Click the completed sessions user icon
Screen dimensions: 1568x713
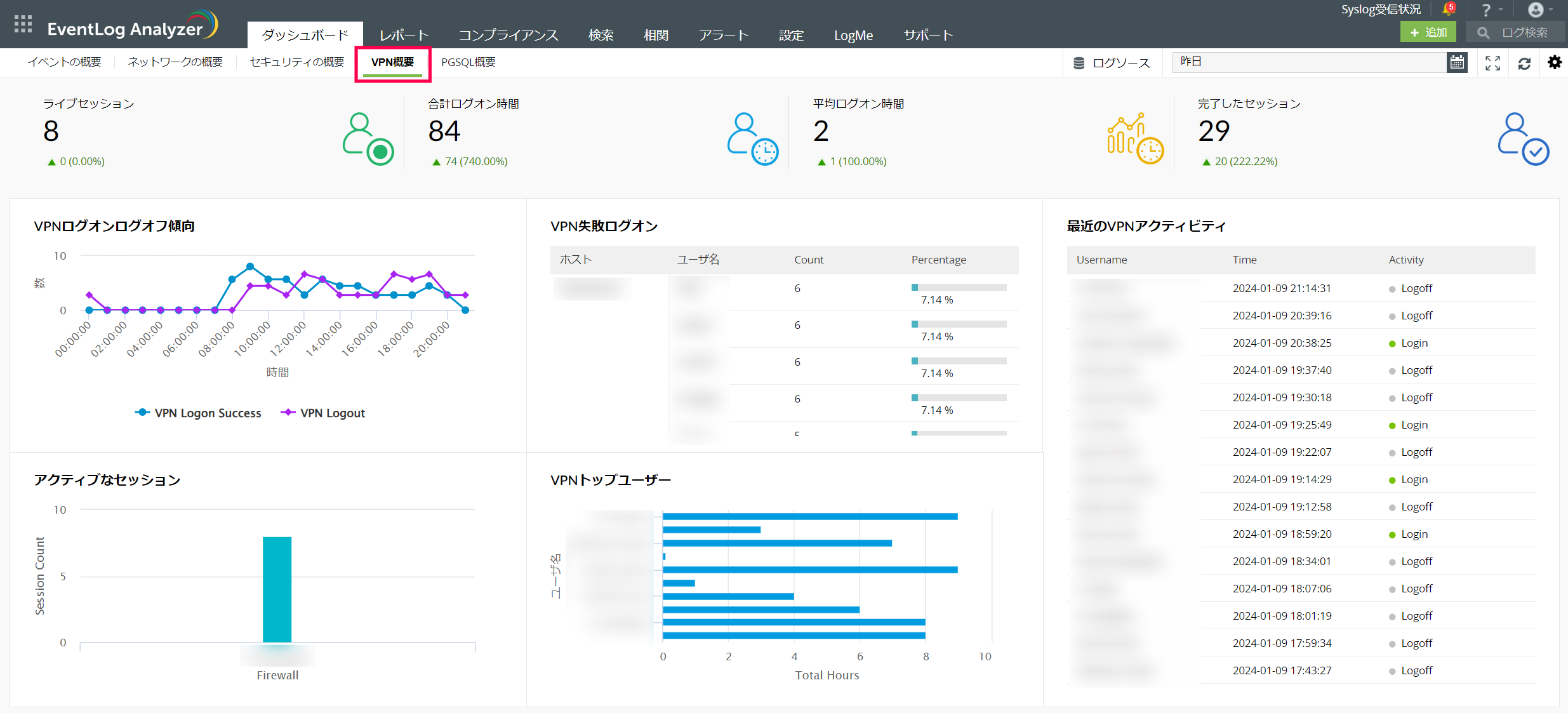click(1522, 138)
